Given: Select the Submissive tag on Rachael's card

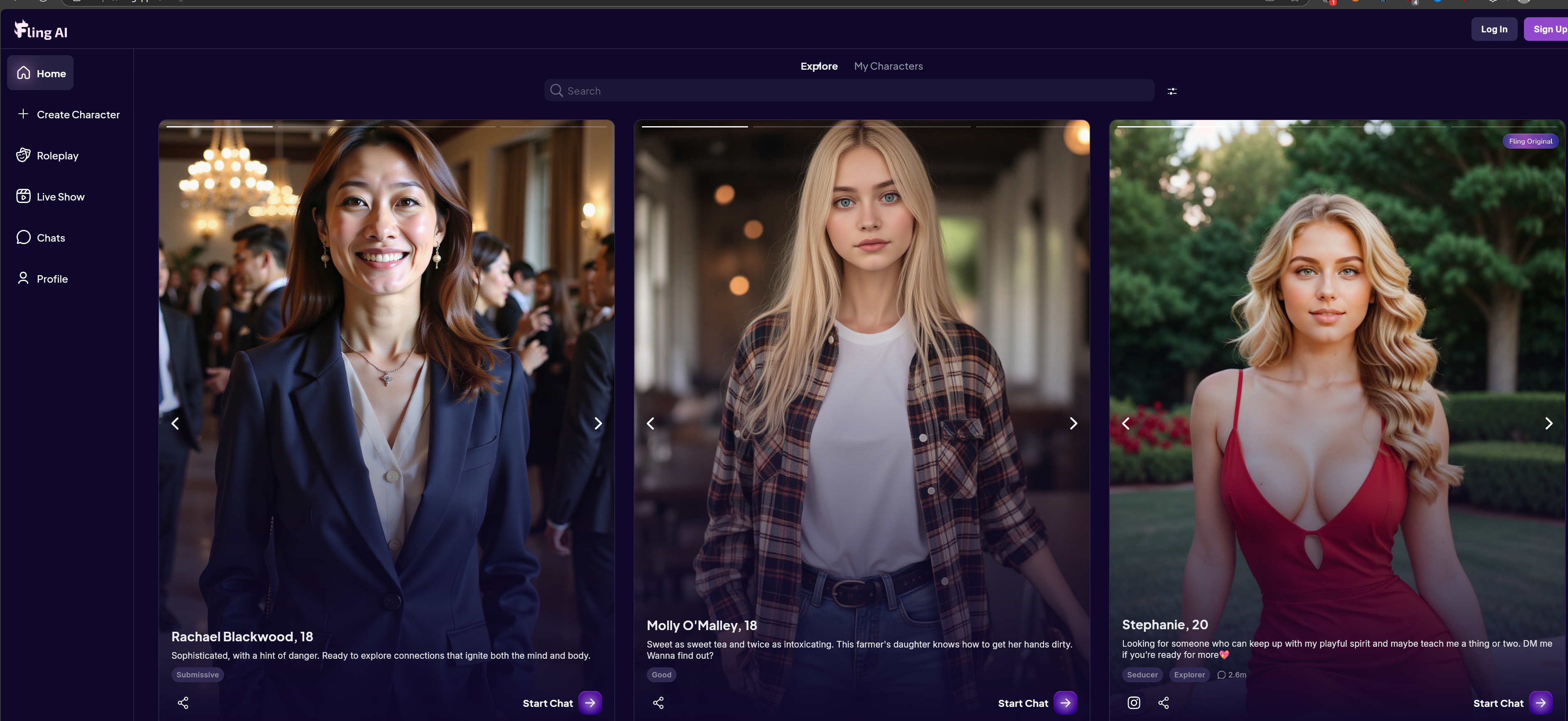Looking at the screenshot, I should (197, 675).
